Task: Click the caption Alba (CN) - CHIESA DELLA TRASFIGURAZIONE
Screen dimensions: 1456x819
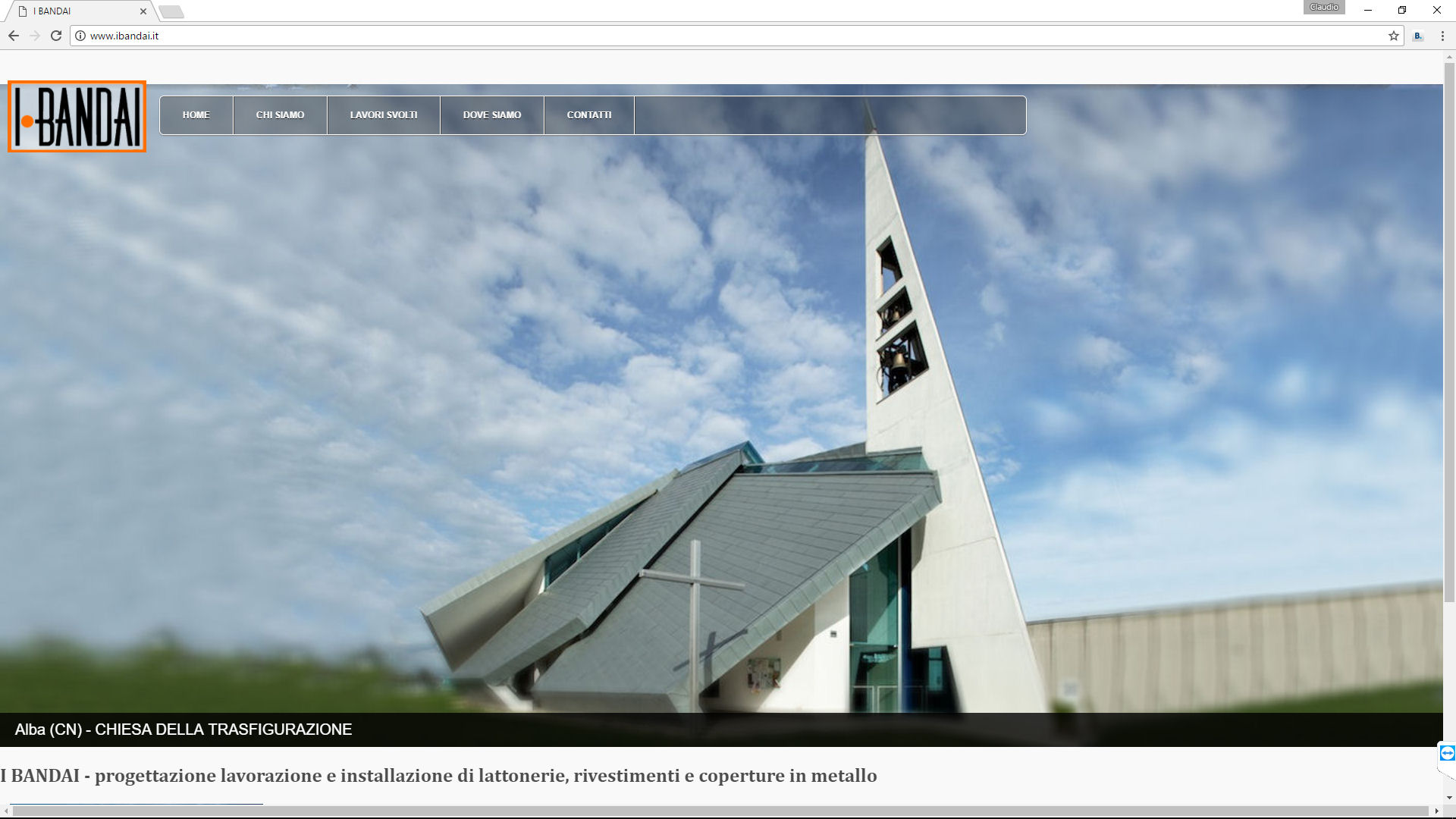Action: 184,730
